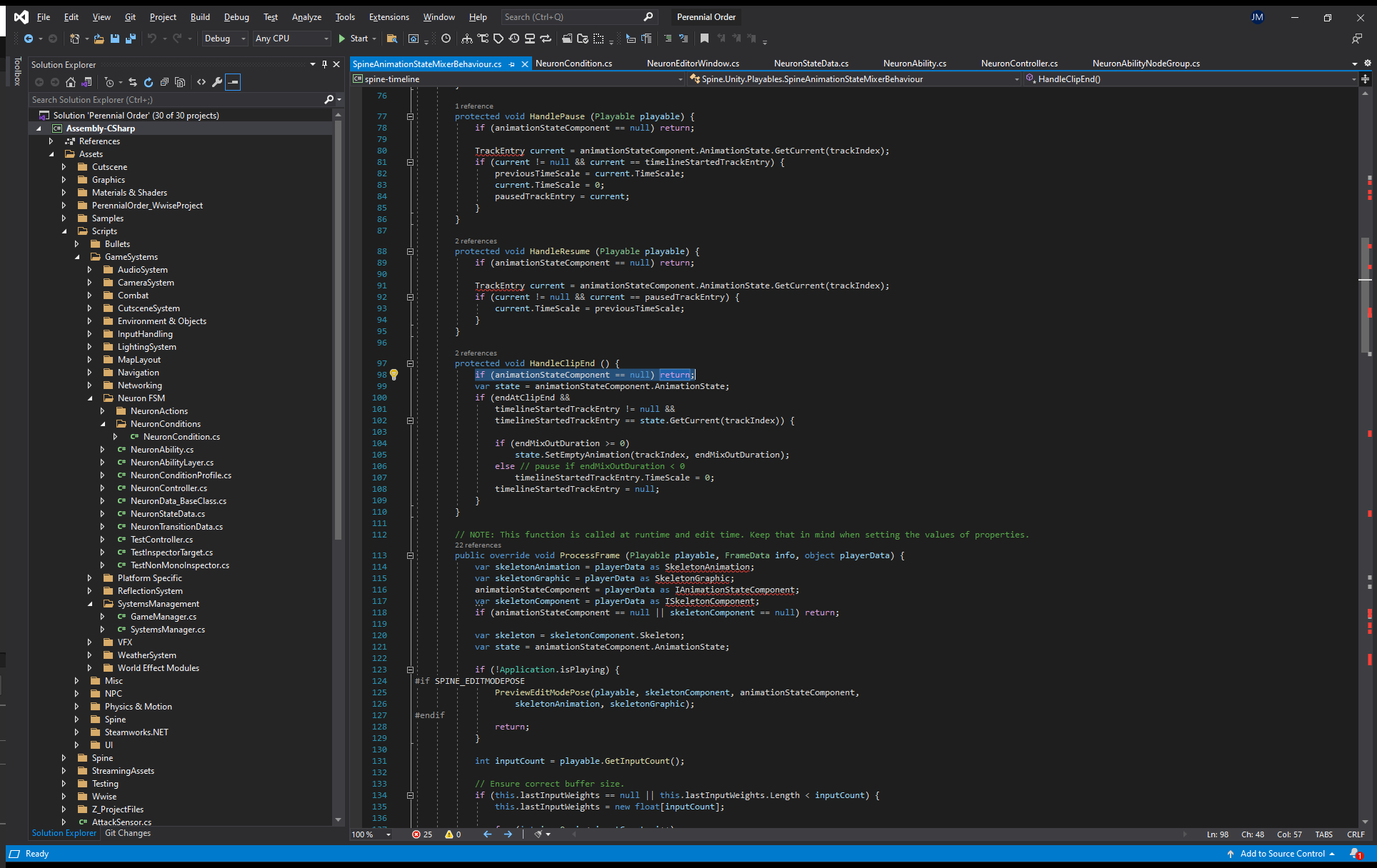
Task: Click the Save All icon in the toolbar
Action: [x=131, y=39]
